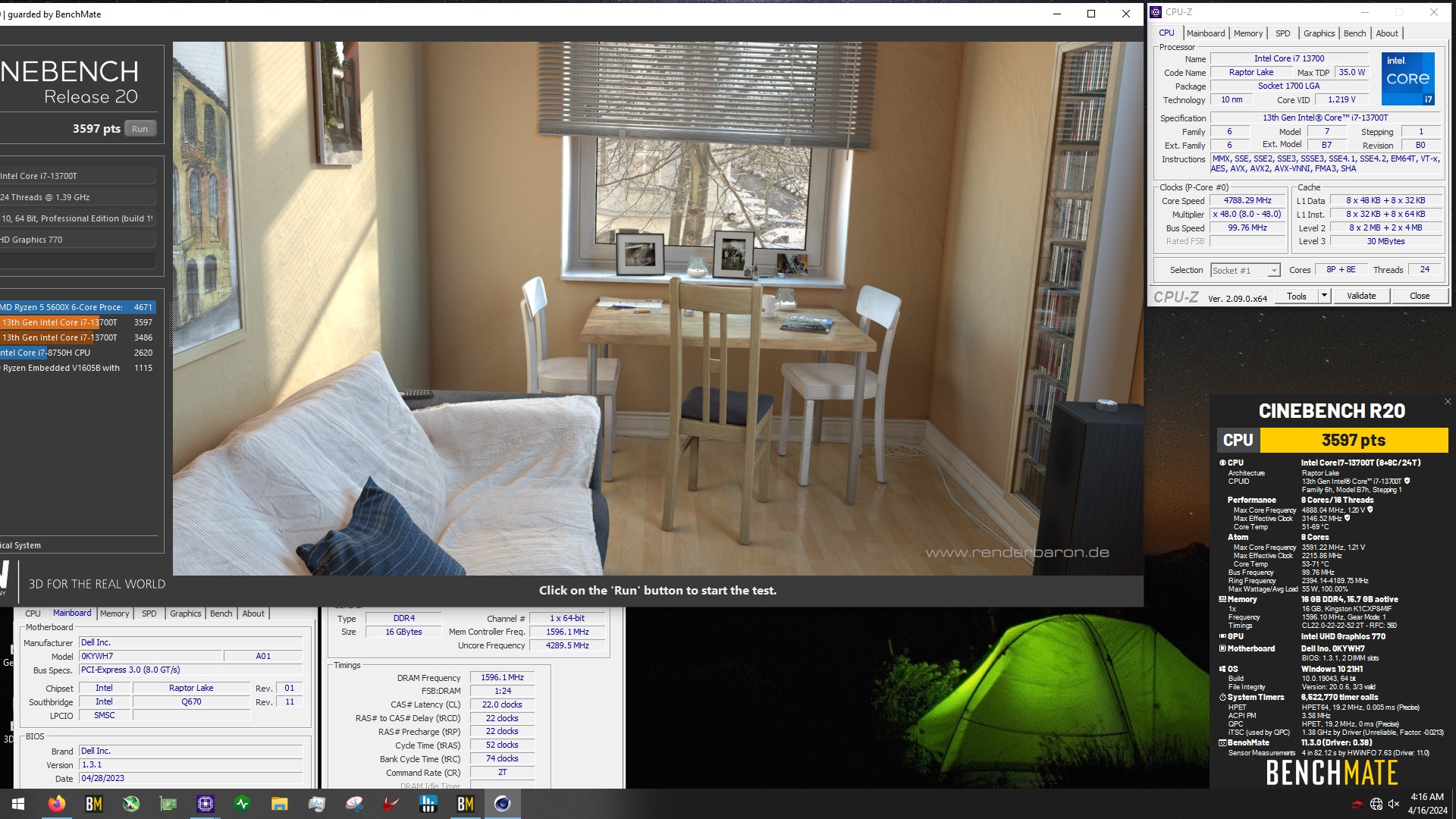Click the Intel Core i7 logo in CPU-Z
Image resolution: width=1456 pixels, height=819 pixels.
coord(1408,79)
